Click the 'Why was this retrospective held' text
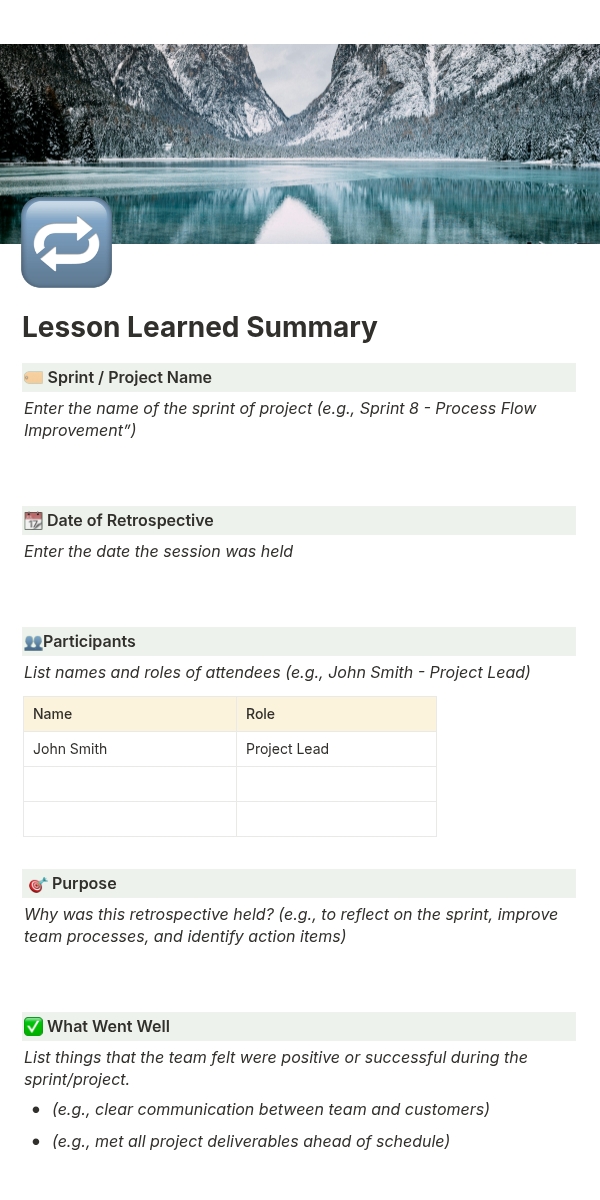This screenshot has height=1200, width=600. pos(290,925)
